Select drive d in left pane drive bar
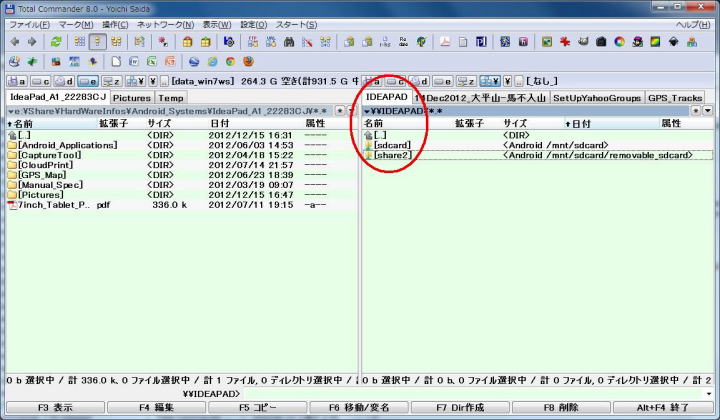 [64, 82]
